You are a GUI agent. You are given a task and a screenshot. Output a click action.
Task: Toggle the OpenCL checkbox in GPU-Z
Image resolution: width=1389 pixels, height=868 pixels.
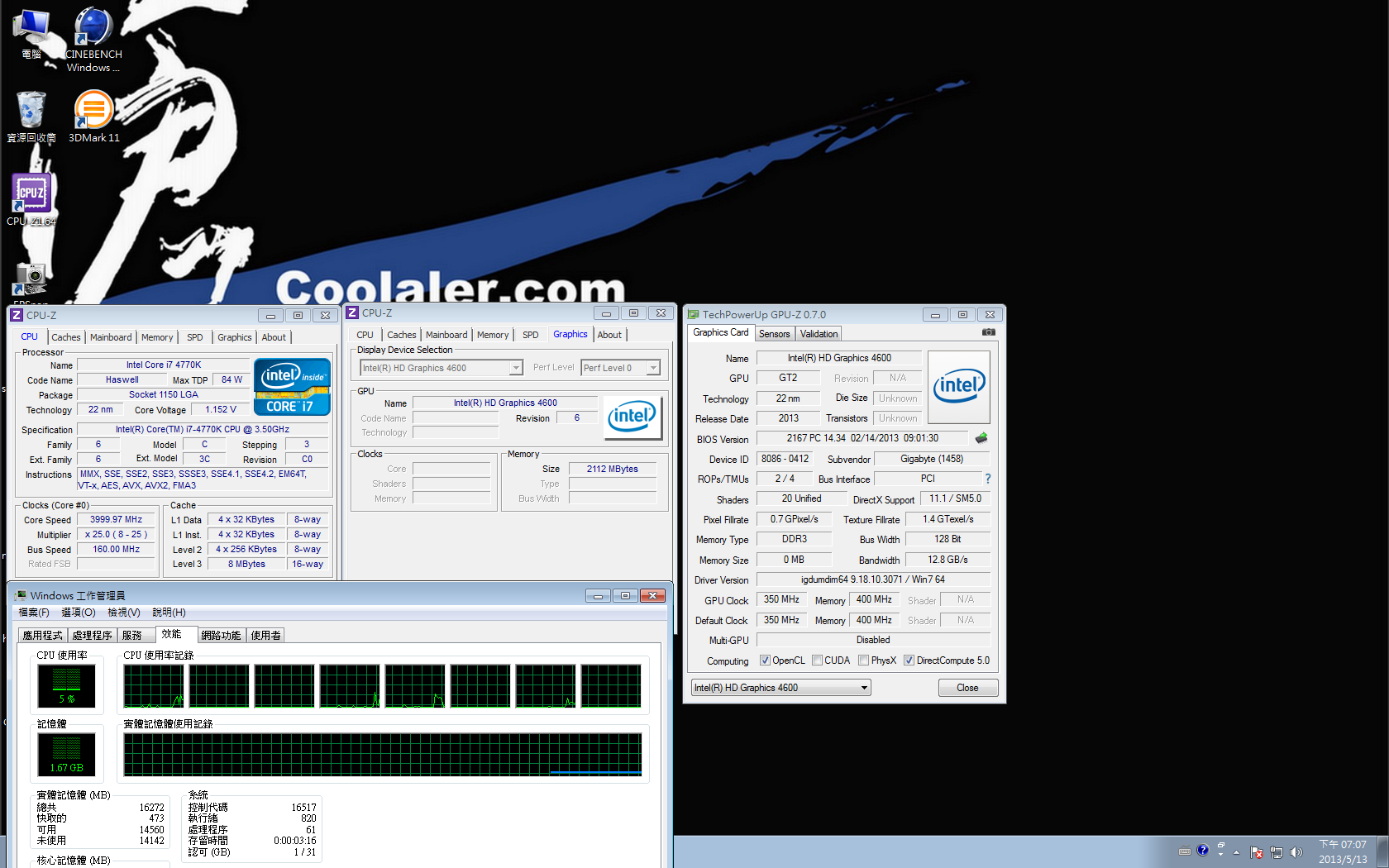coord(765,661)
